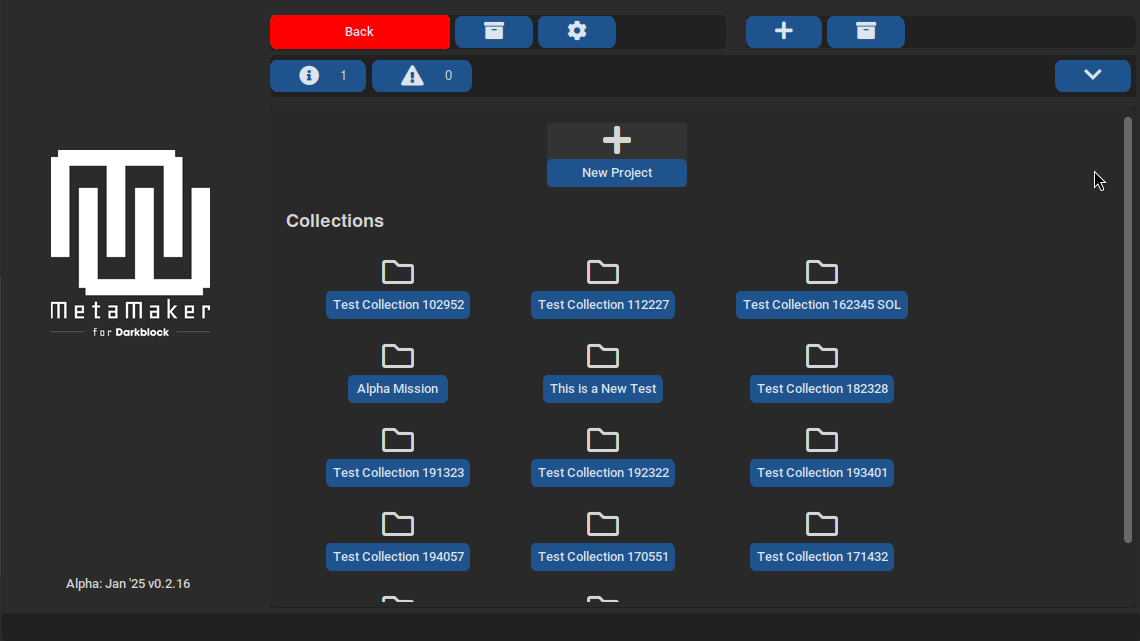Image resolution: width=1140 pixels, height=641 pixels.
Task: Open Test Collection 102952 label
Action: 398,305
